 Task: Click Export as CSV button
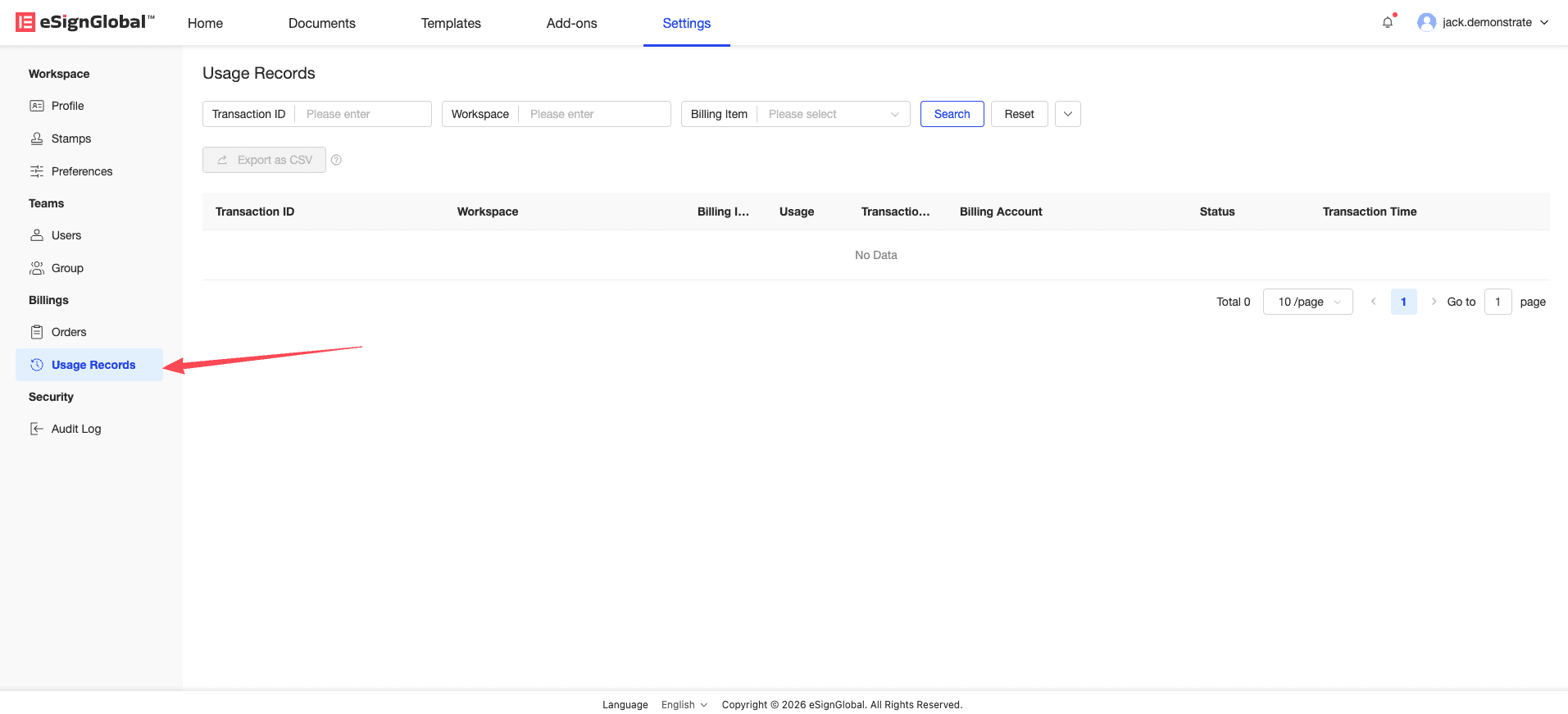[x=264, y=160]
